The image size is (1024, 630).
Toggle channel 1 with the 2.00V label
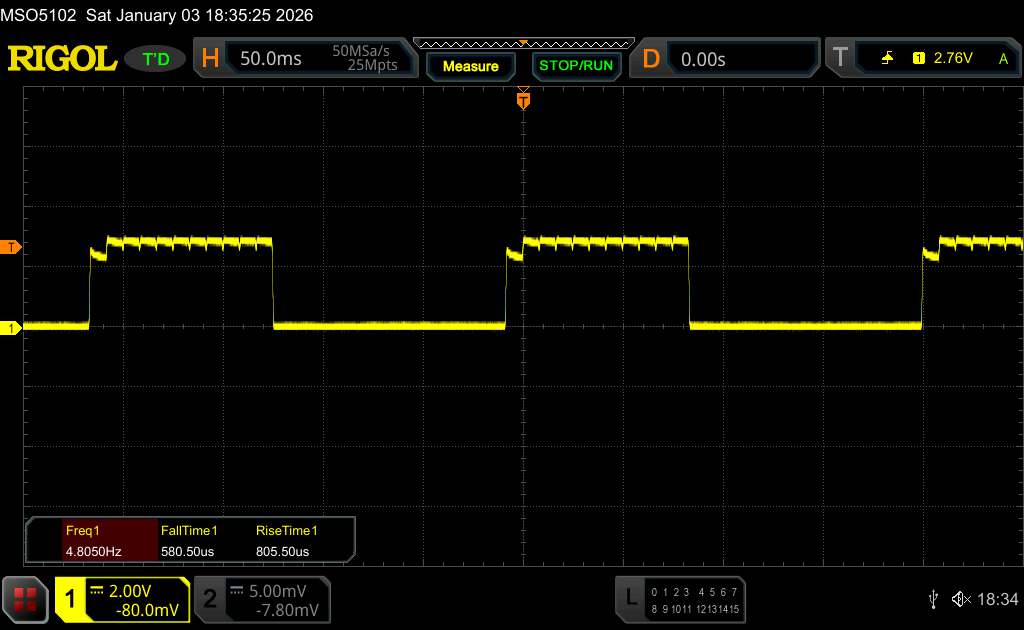click(134, 599)
